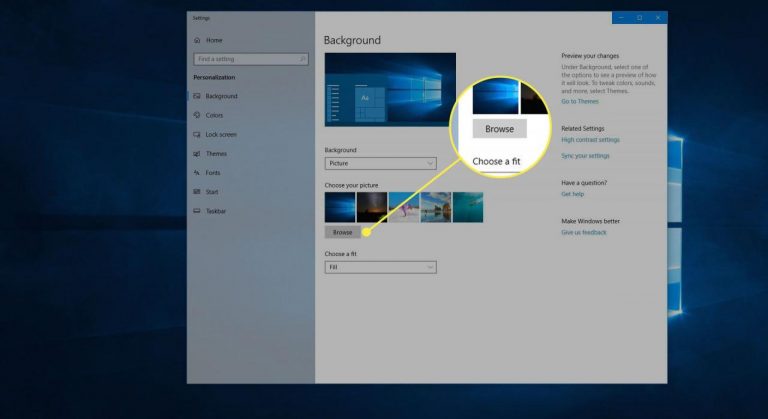
Task: Open the Choose a fit dropdown
Action: tap(381, 267)
